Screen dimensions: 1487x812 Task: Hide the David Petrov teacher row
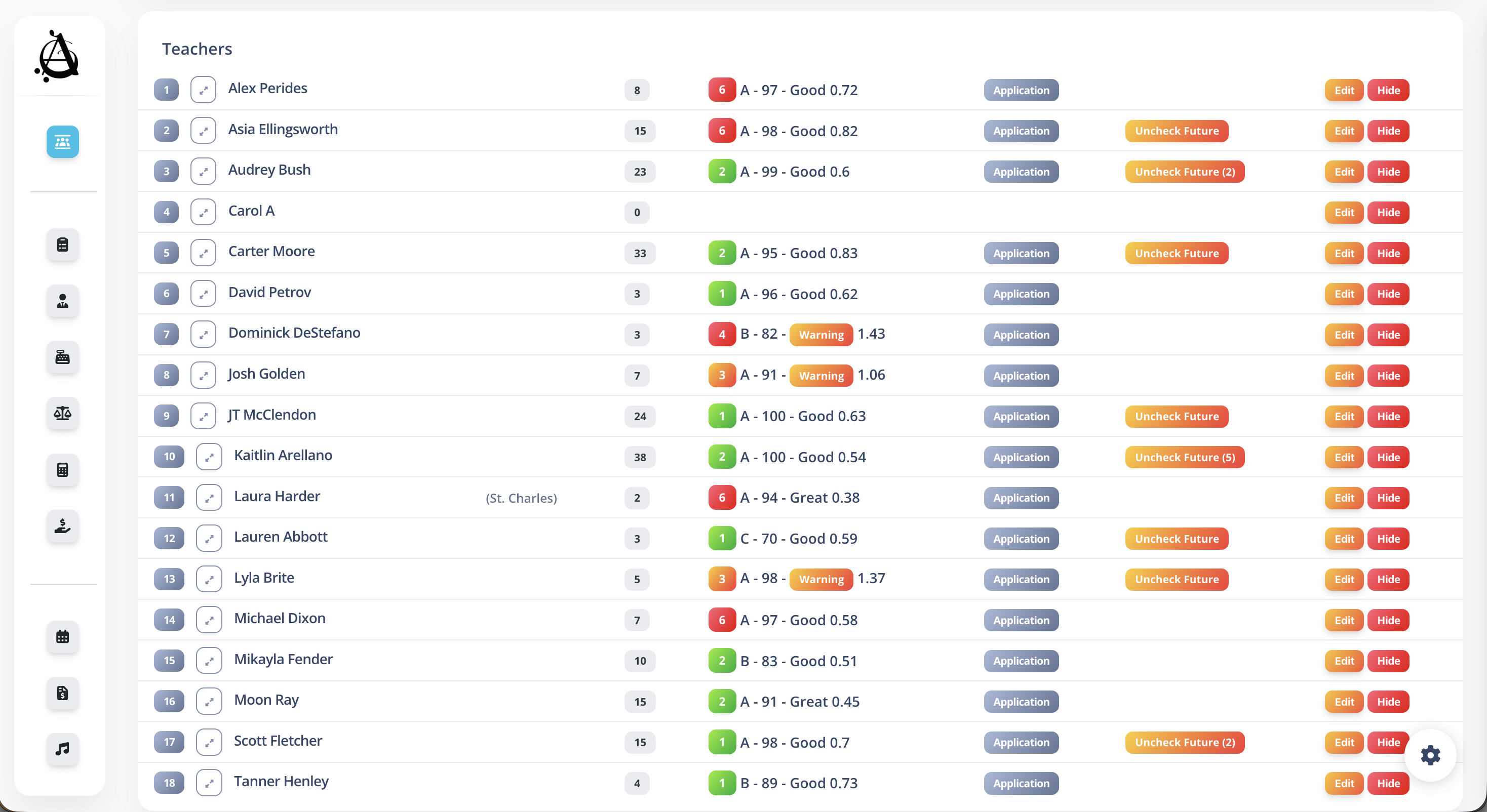(1388, 294)
